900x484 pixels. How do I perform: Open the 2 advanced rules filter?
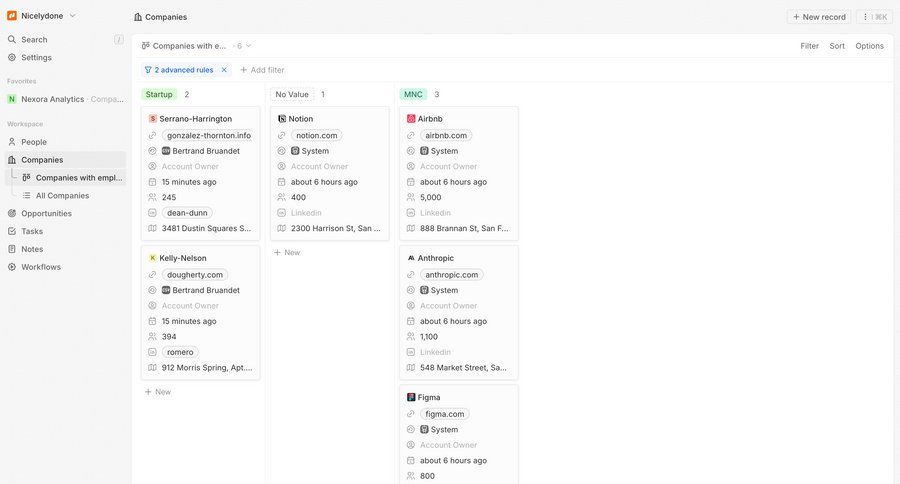pyautogui.click(x=179, y=70)
